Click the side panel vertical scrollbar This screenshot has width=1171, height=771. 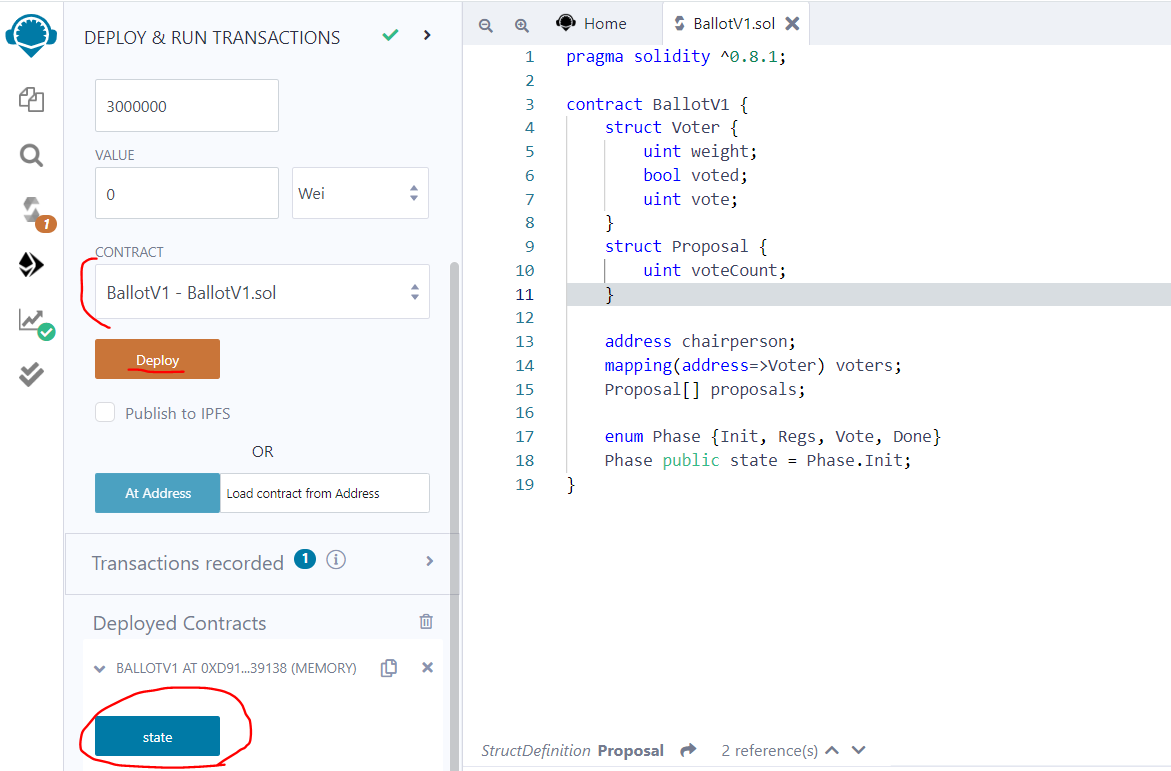454,515
